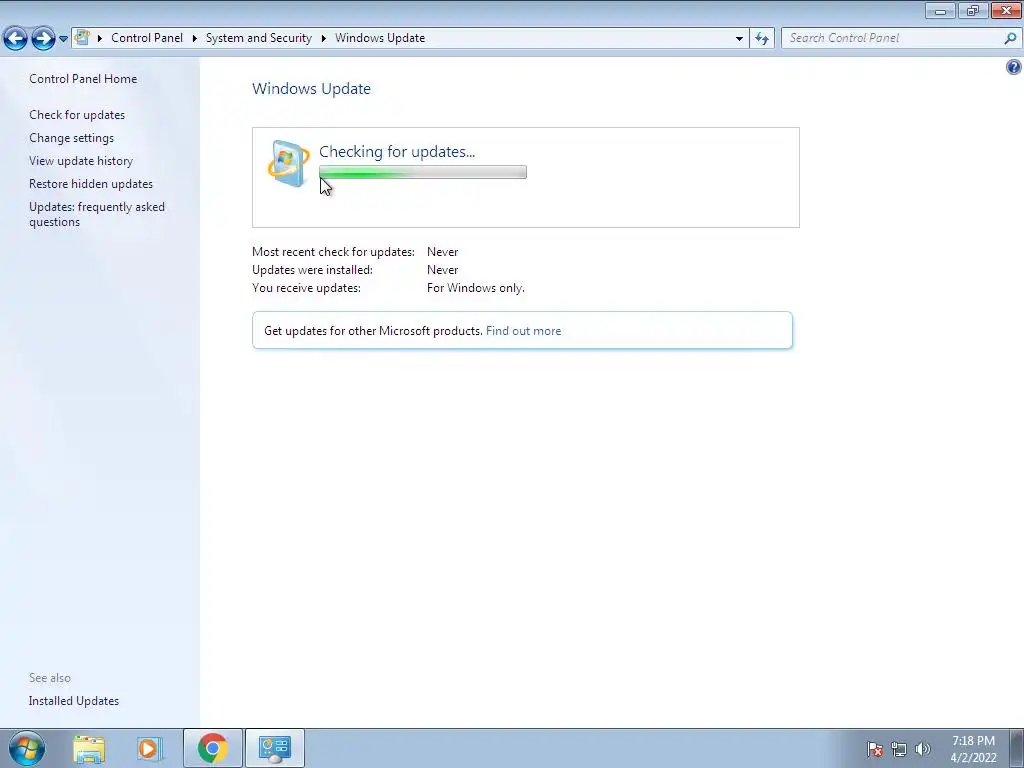Image resolution: width=1024 pixels, height=768 pixels.
Task: Go to Control Panel Home
Action: point(83,79)
